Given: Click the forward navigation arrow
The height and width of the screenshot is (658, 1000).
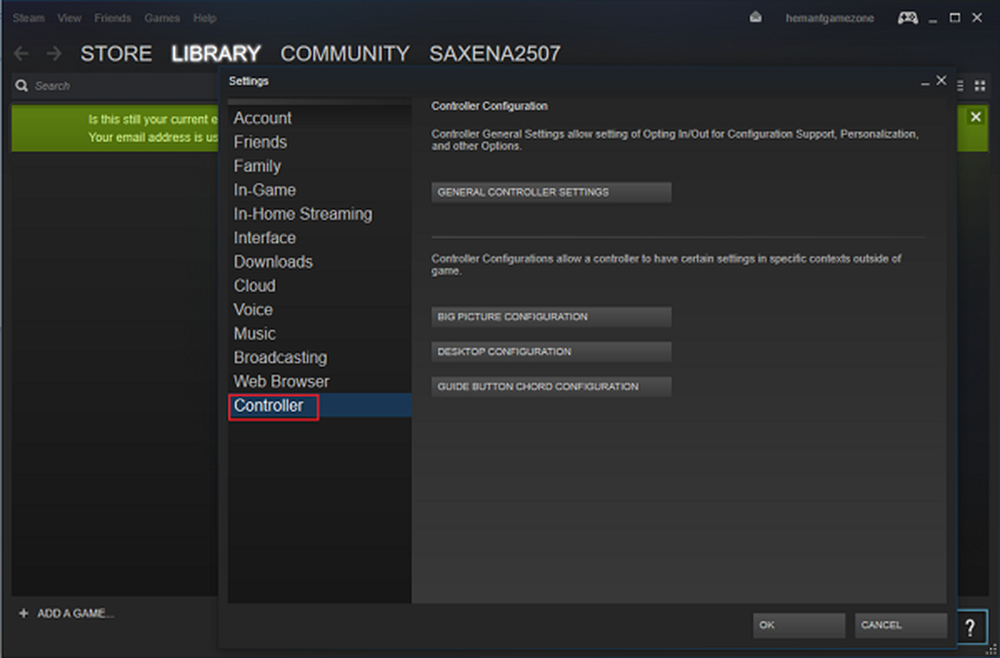Looking at the screenshot, I should [53, 54].
